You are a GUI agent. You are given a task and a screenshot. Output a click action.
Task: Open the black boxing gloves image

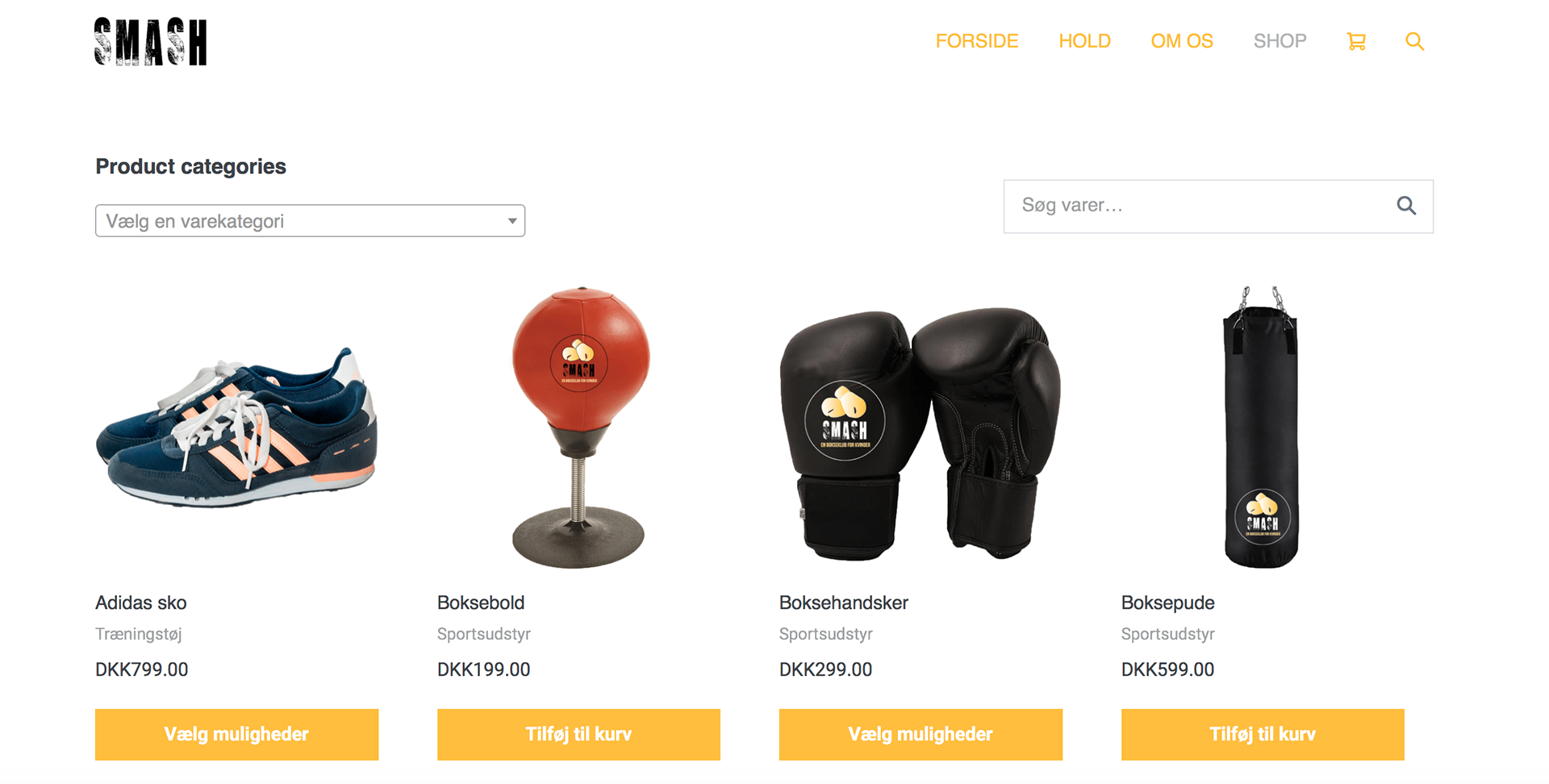click(x=921, y=433)
